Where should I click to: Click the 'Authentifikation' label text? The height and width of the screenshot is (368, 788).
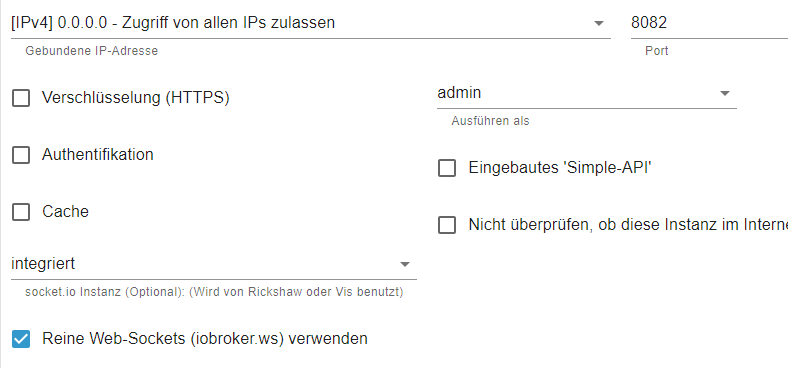(x=98, y=154)
